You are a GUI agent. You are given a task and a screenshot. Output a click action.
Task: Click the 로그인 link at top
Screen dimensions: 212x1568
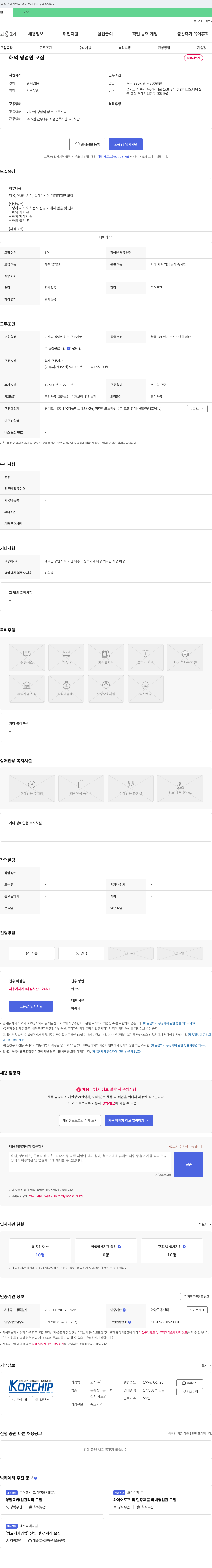click(x=198, y=21)
